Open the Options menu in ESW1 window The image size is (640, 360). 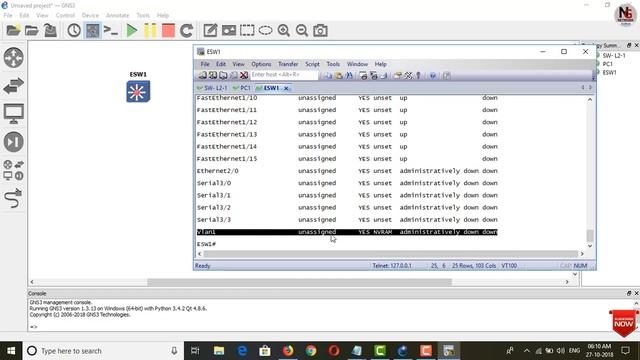[261, 64]
